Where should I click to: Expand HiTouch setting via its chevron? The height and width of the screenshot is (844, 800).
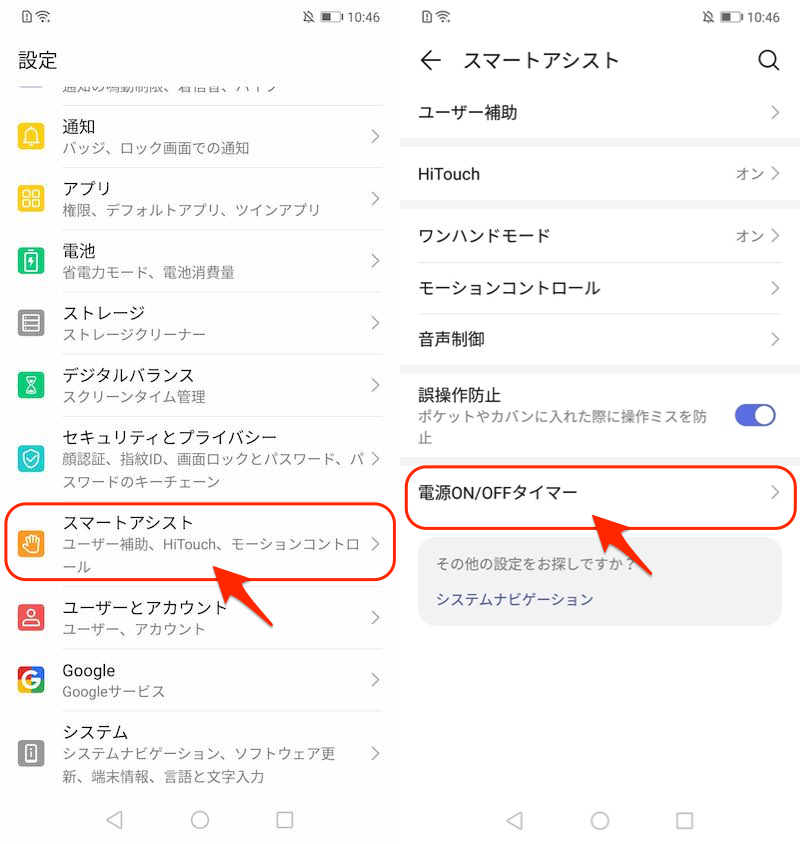tap(775, 173)
